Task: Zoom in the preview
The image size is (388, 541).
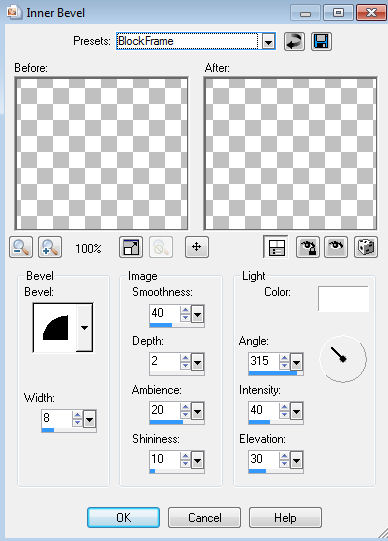Action: point(50,247)
